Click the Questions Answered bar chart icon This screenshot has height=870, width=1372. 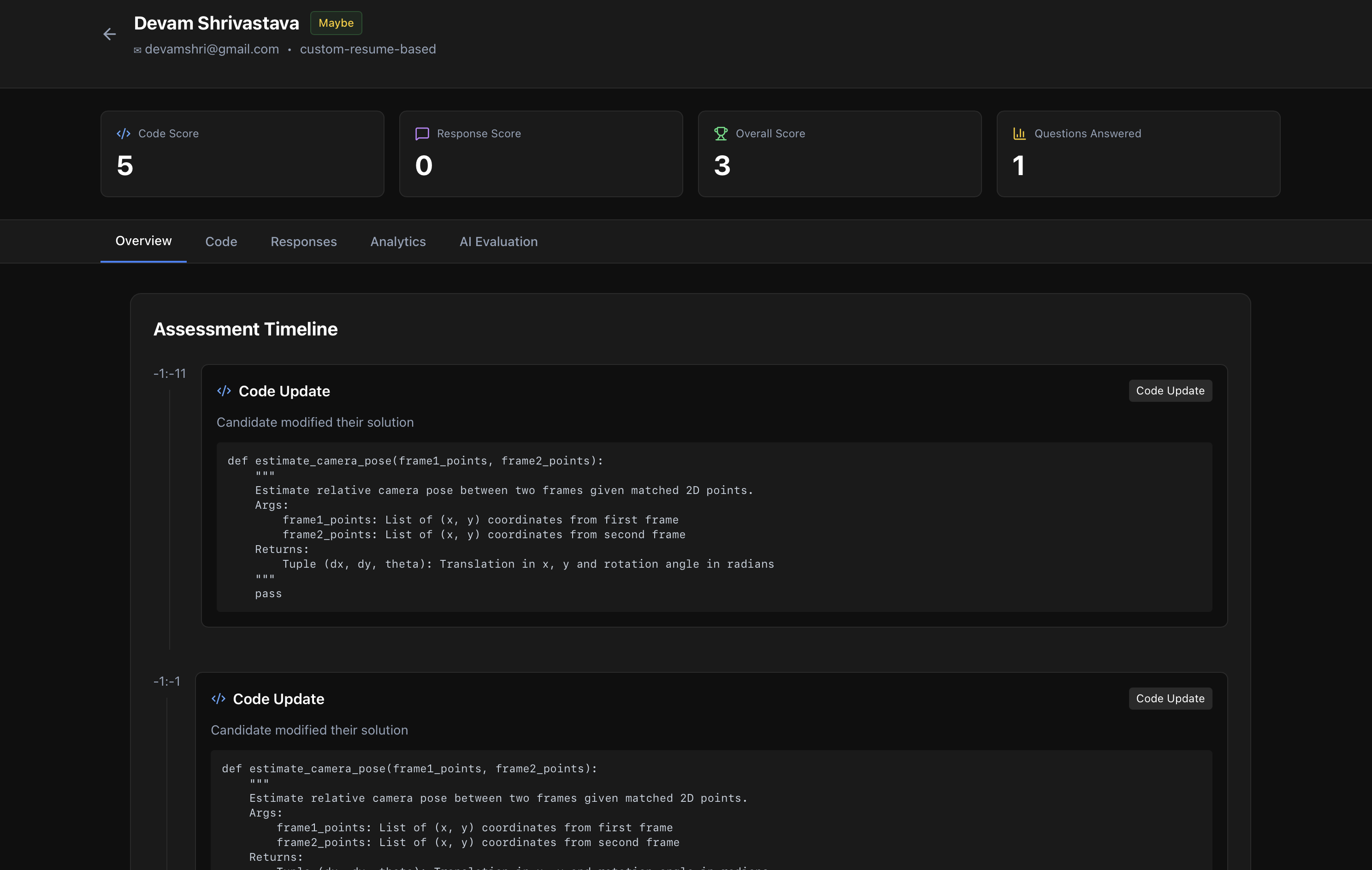coord(1019,134)
